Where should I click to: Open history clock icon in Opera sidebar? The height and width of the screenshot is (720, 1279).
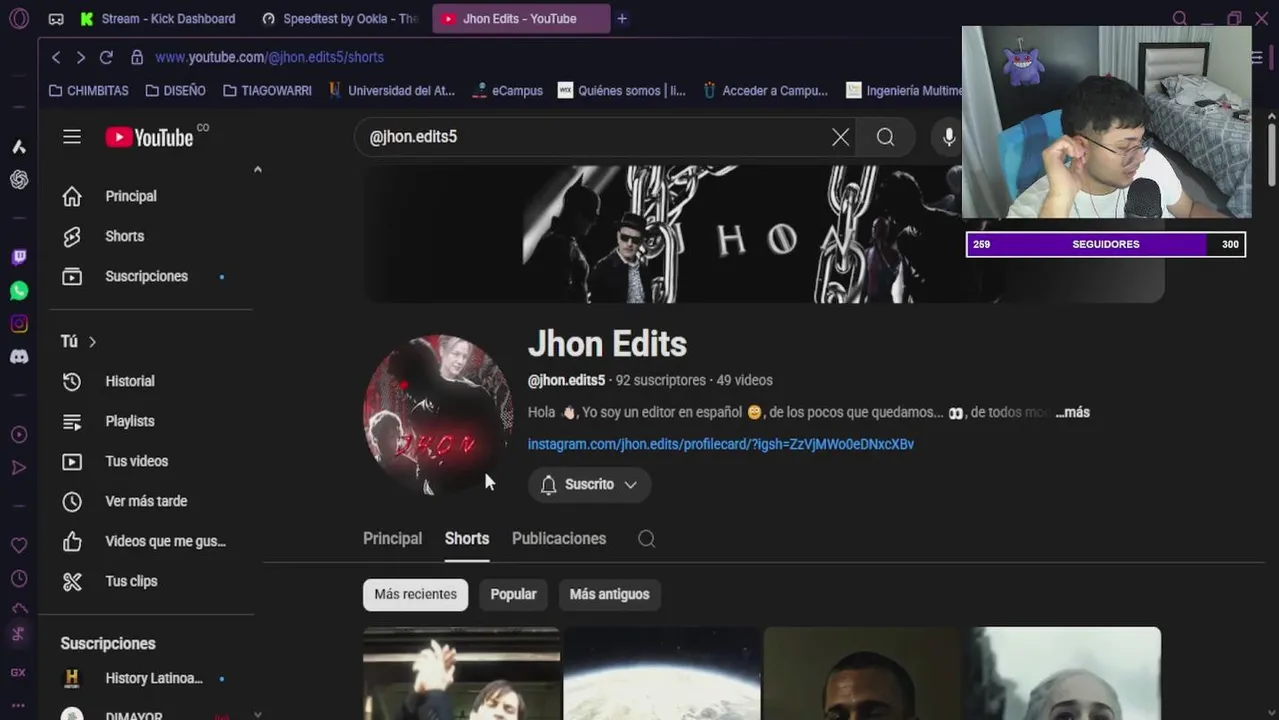[19, 578]
